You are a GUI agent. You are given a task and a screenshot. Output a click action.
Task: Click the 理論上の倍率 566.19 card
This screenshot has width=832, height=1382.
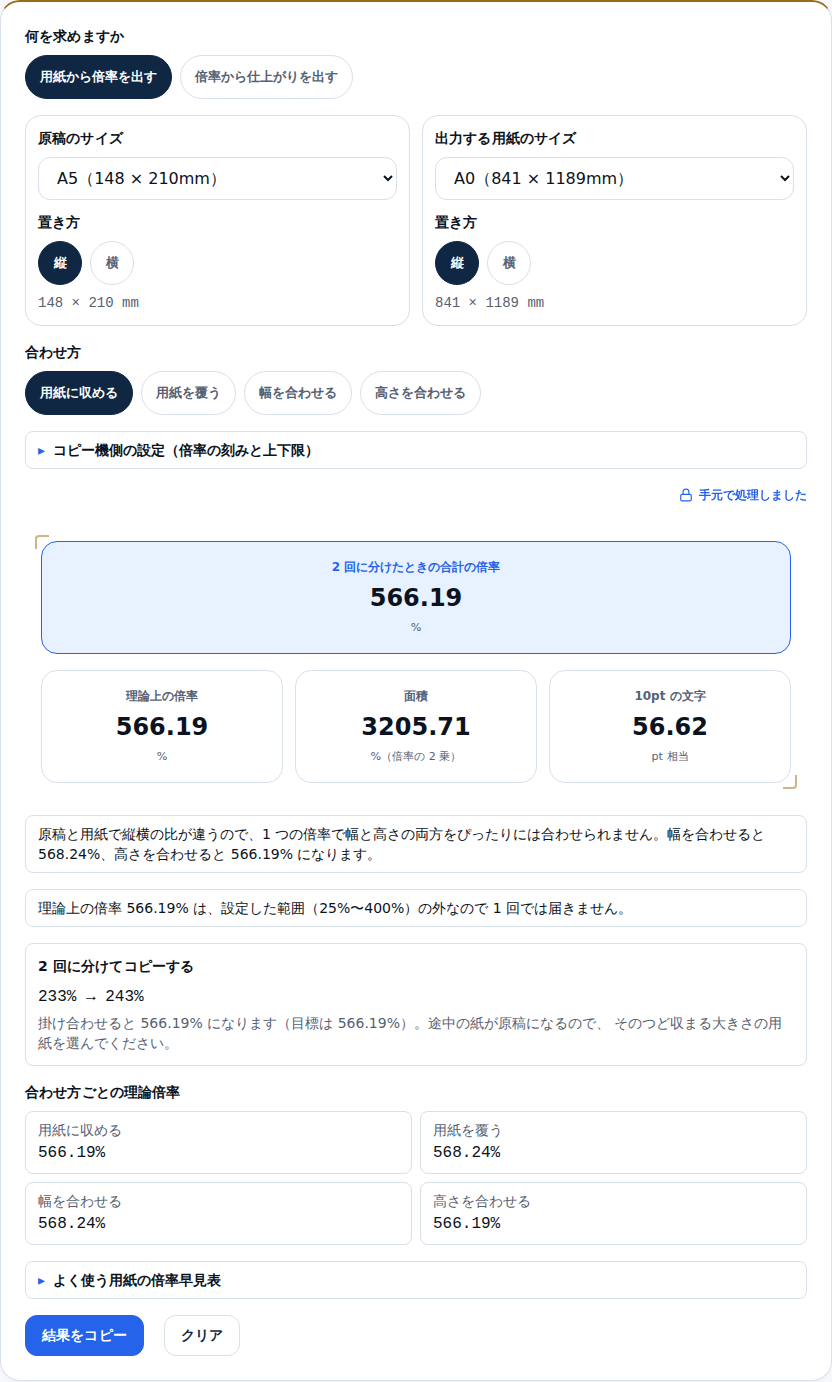162,726
